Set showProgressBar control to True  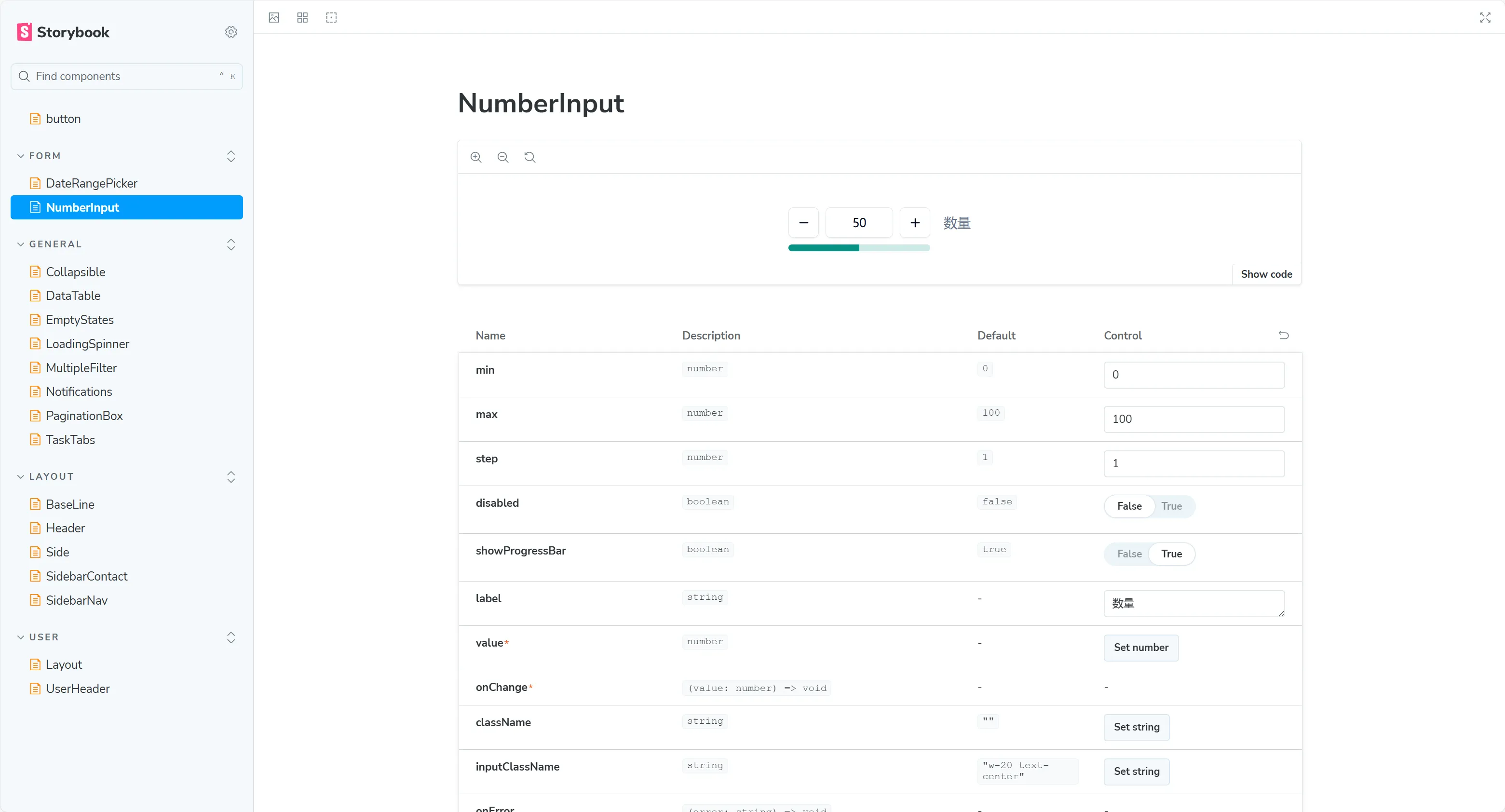coord(1171,554)
